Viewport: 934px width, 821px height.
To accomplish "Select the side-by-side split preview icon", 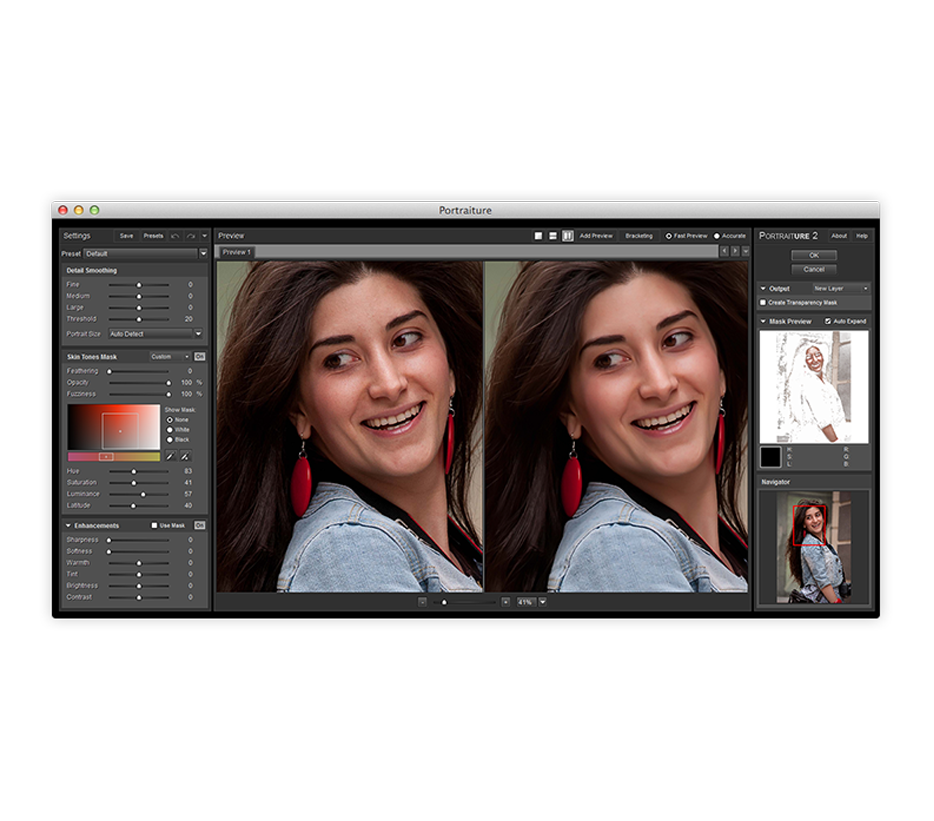I will 567,236.
